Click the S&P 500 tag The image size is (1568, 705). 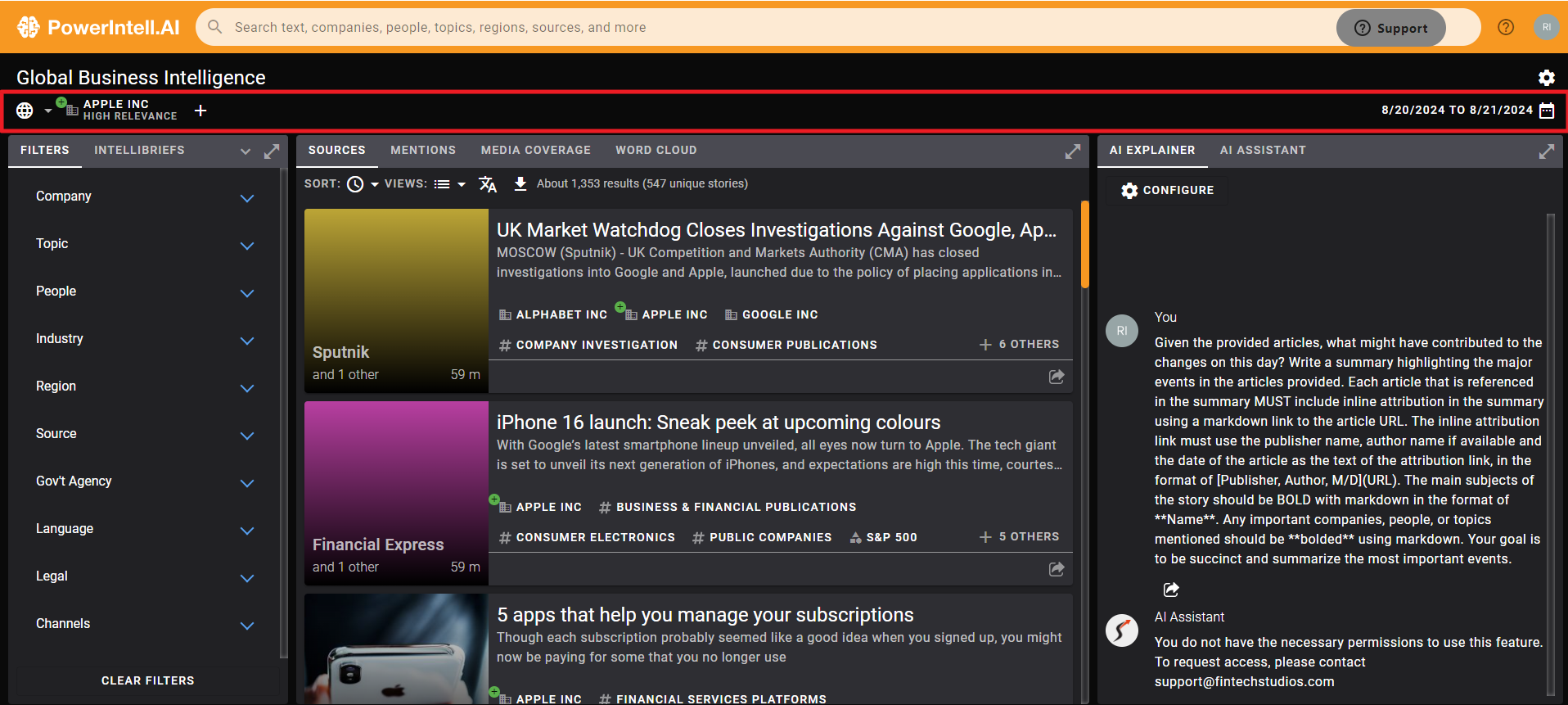point(883,537)
